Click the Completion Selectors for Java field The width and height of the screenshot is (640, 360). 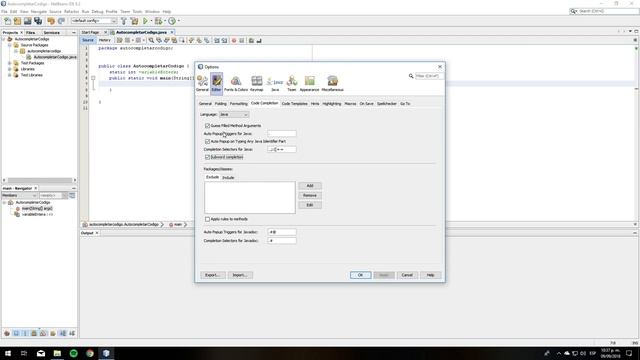click(282, 149)
